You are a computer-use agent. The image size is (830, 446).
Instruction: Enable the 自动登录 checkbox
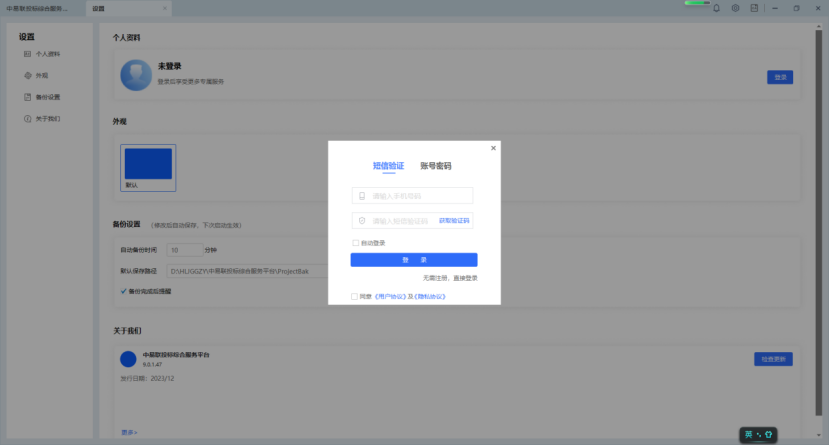pyautogui.click(x=355, y=243)
